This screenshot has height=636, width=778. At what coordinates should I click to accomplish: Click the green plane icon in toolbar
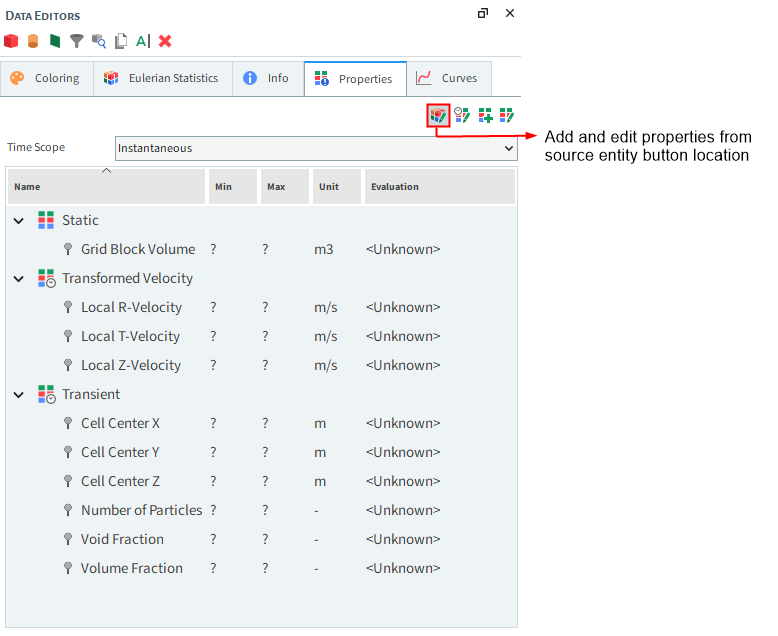click(x=55, y=41)
